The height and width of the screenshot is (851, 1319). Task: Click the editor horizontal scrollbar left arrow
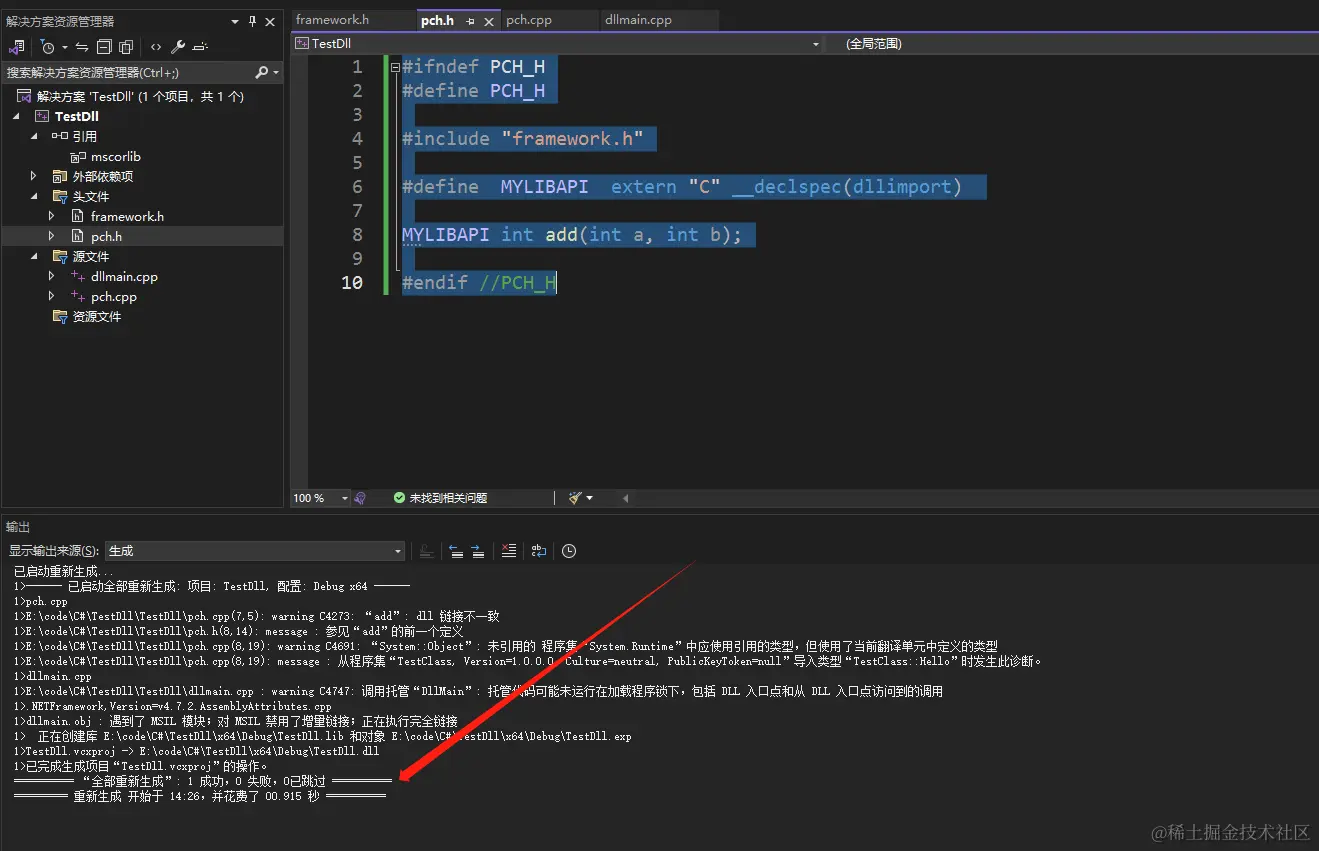[x=626, y=498]
